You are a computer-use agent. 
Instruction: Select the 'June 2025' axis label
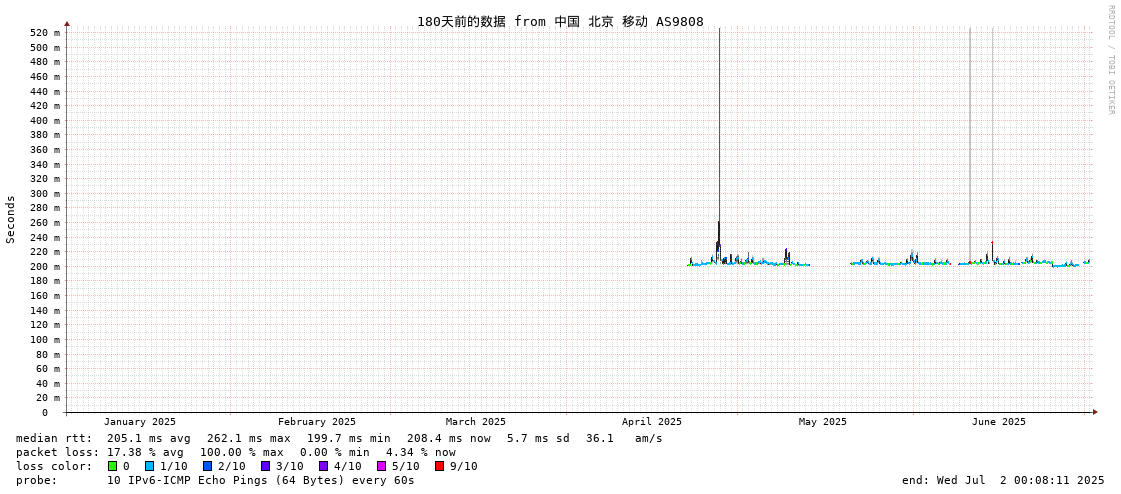[998, 422]
